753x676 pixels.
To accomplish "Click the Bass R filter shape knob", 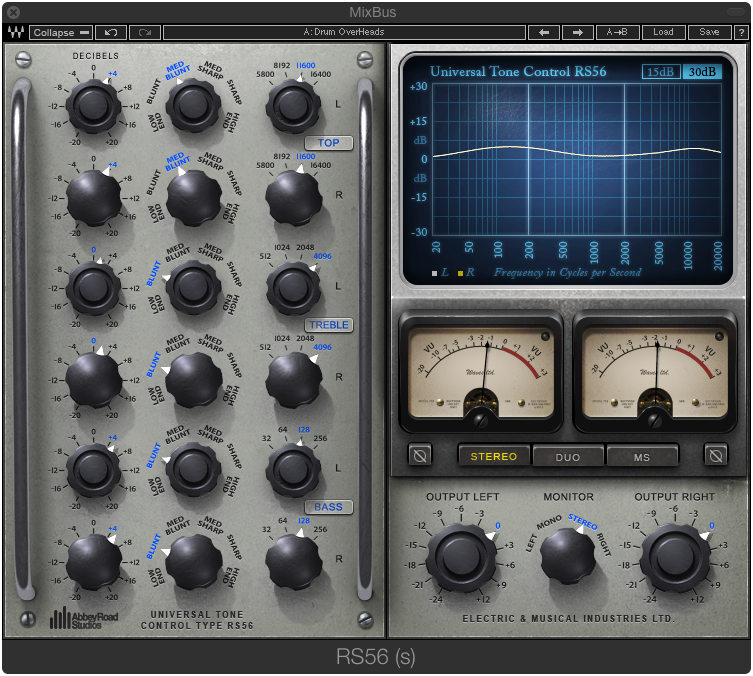I will pos(193,560).
